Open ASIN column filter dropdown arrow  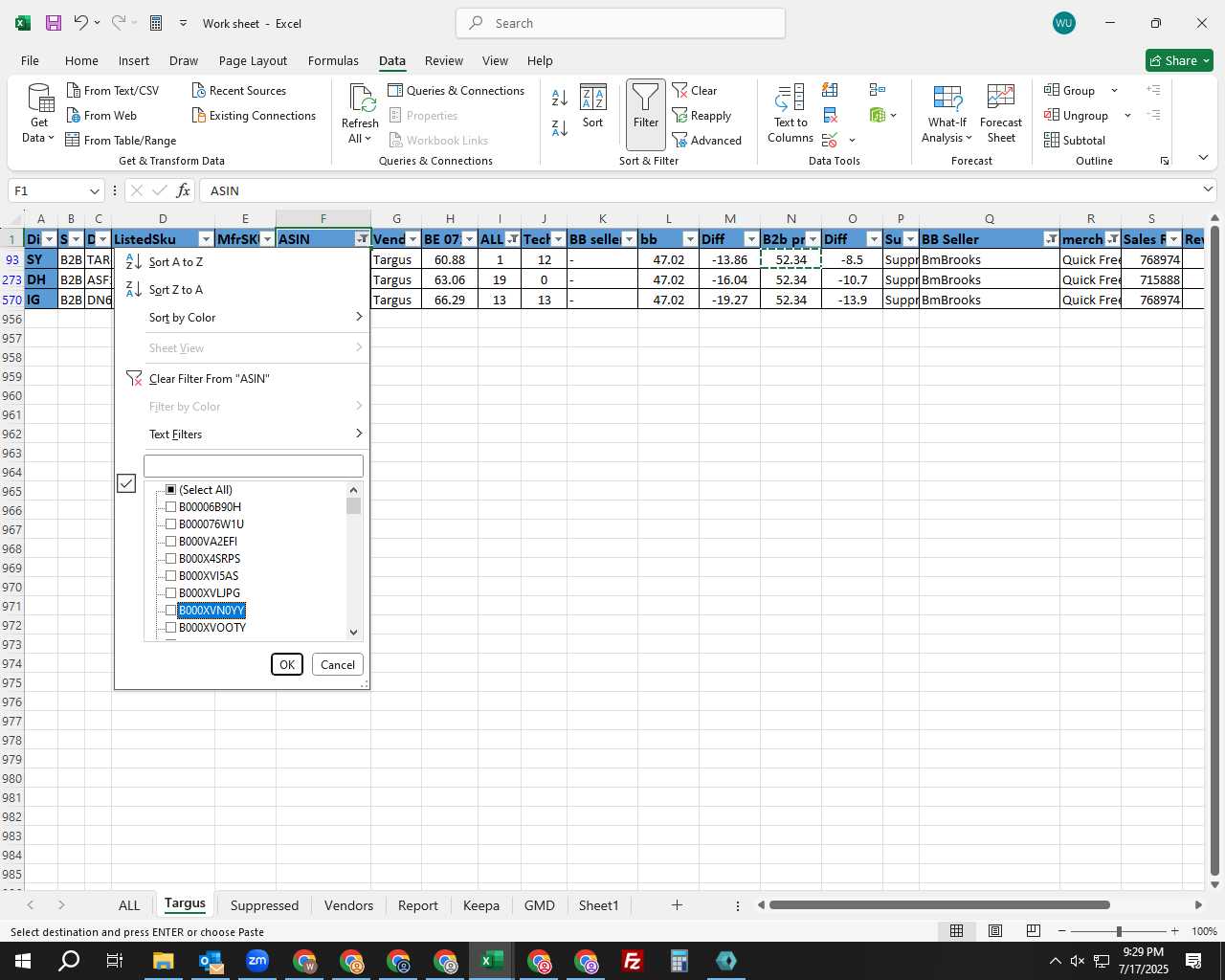click(362, 239)
